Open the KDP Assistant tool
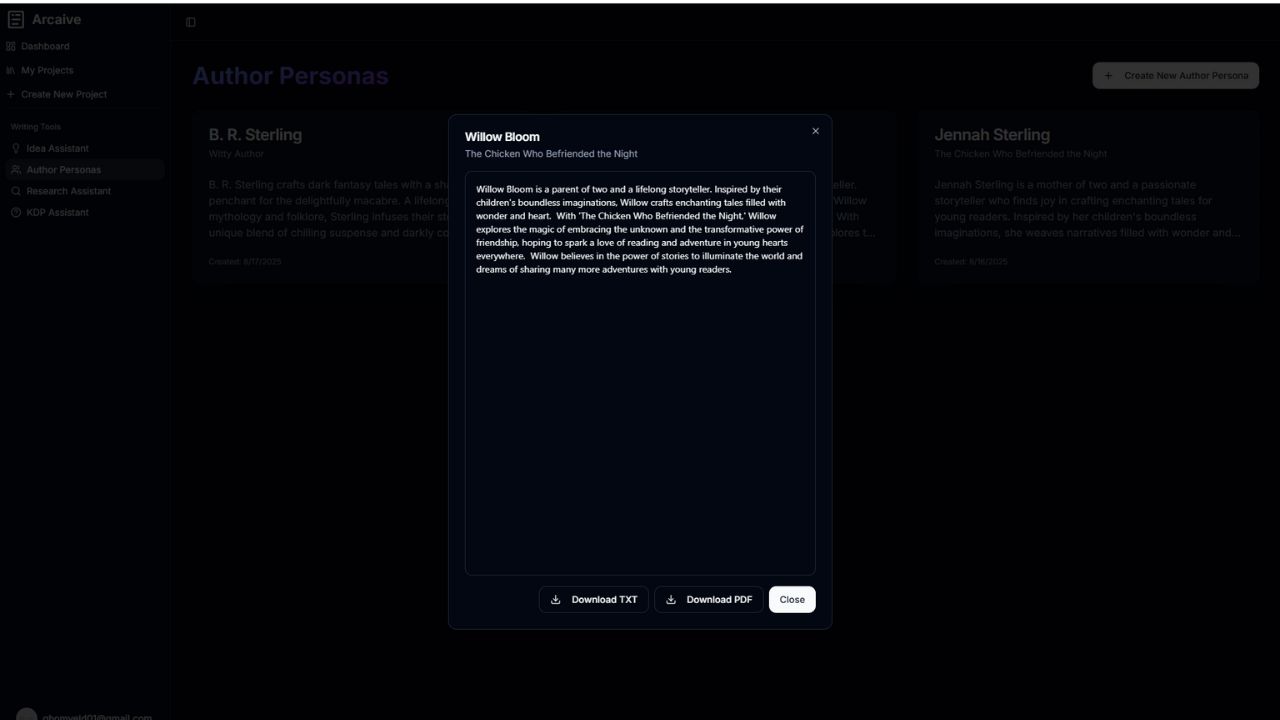The height and width of the screenshot is (720, 1280). click(x=50, y=212)
